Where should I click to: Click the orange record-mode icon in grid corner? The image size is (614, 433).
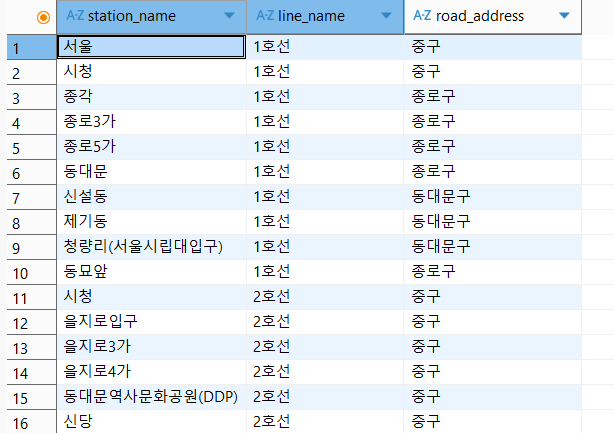coord(43,17)
